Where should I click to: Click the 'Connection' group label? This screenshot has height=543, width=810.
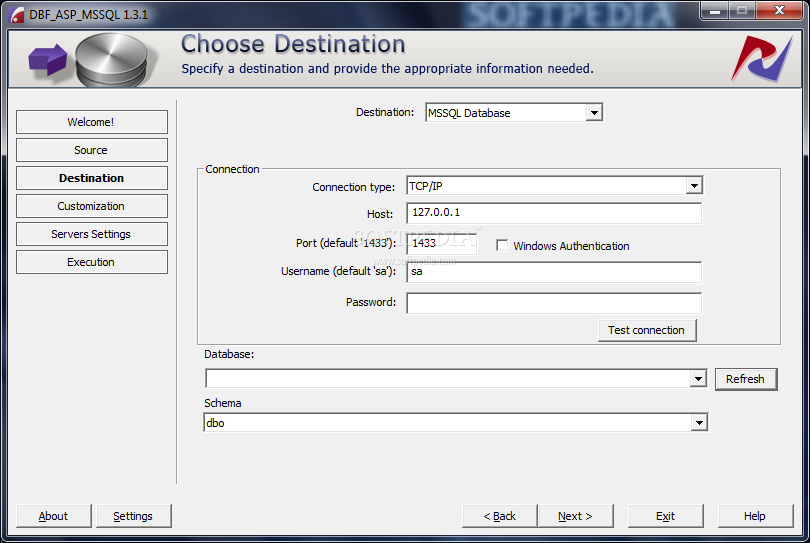232,169
